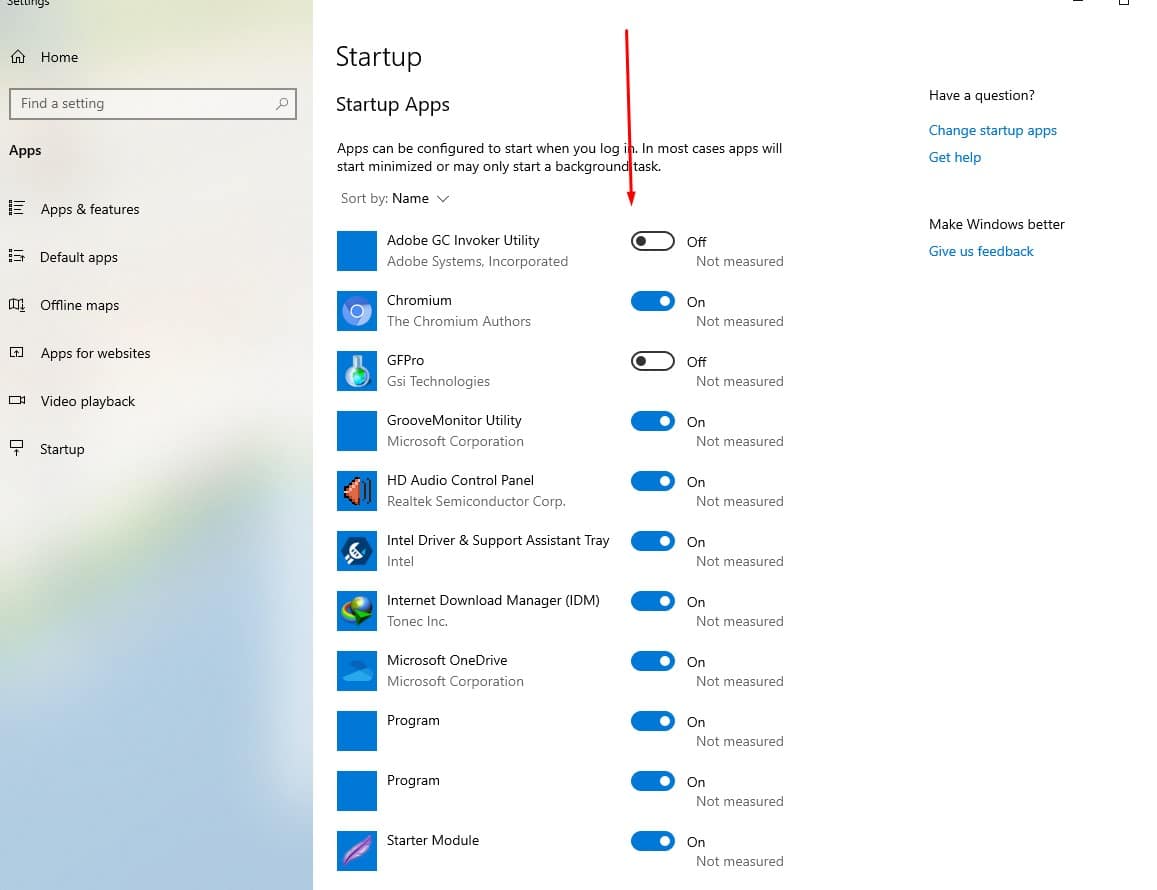Open Apps & features settings page
Viewport: 1157px width, 890px height.
(x=89, y=209)
